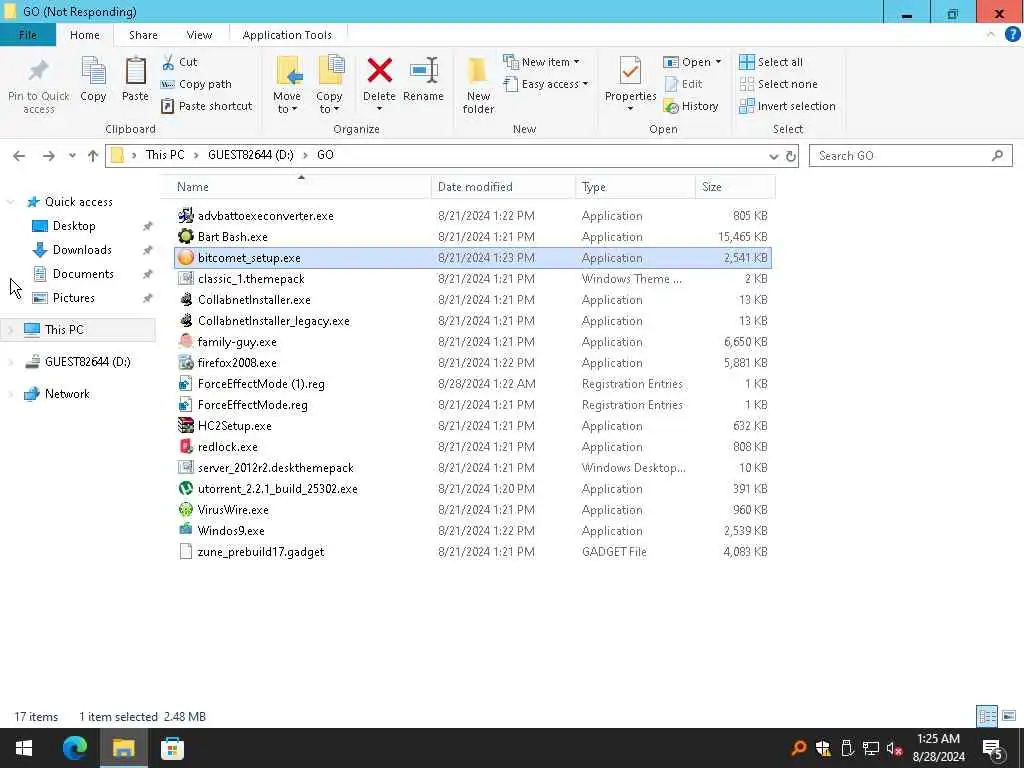Click the Paste clipboard icon
This screenshot has width=1024, height=768.
[135, 71]
